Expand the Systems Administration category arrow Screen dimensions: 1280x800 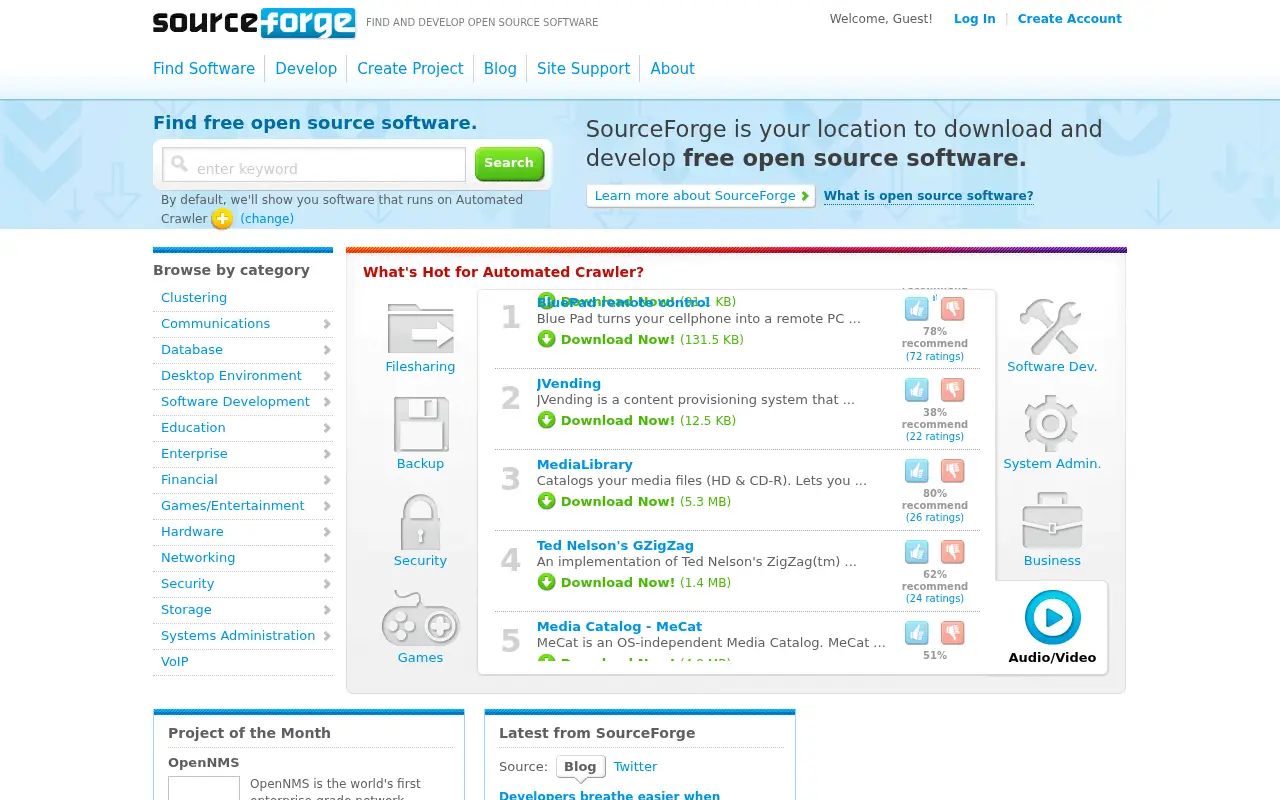327,636
